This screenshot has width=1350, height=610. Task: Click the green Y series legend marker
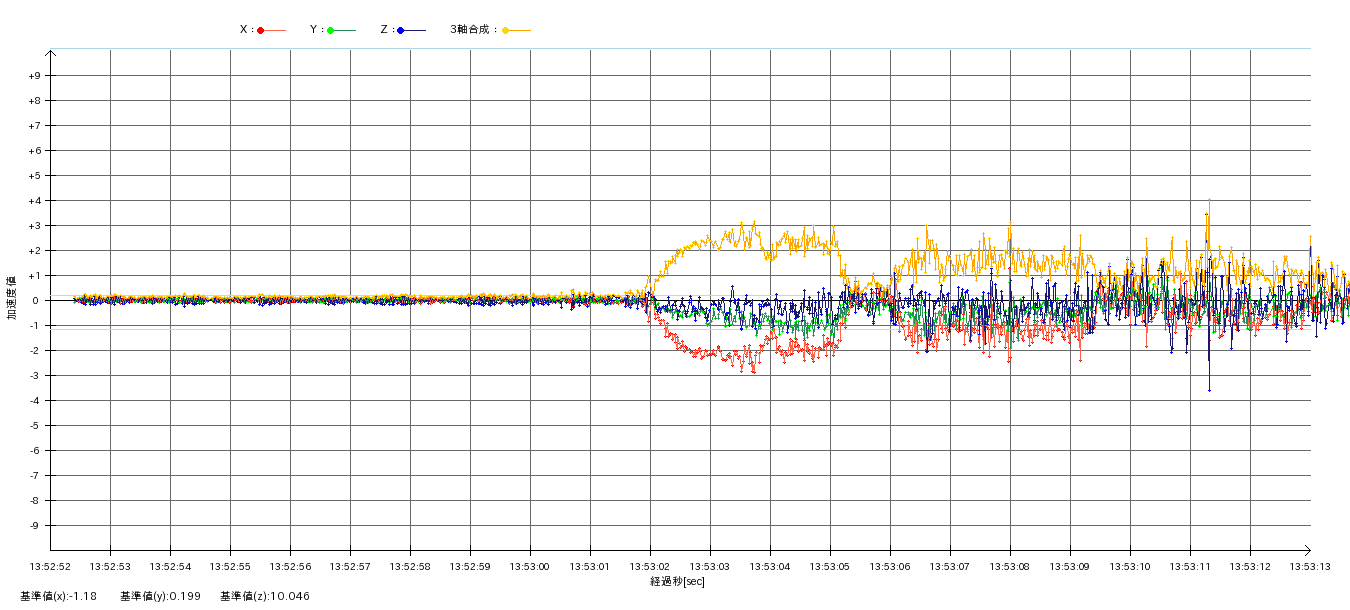[331, 30]
